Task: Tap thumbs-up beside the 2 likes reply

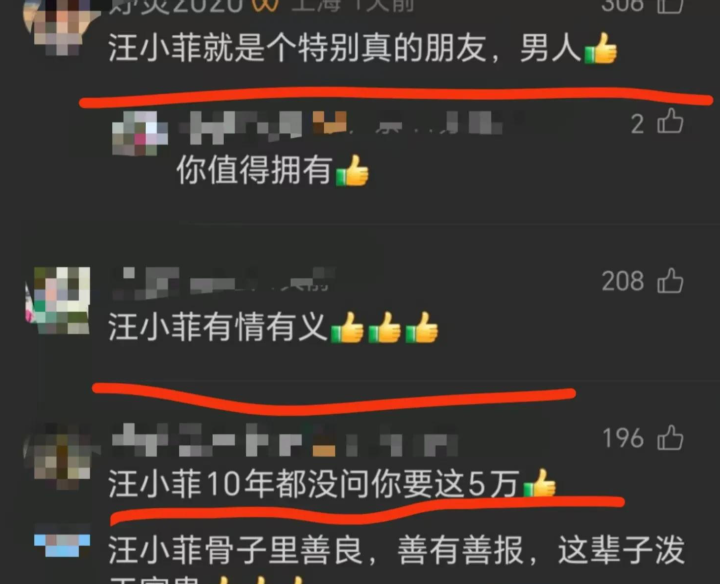Action: click(670, 121)
